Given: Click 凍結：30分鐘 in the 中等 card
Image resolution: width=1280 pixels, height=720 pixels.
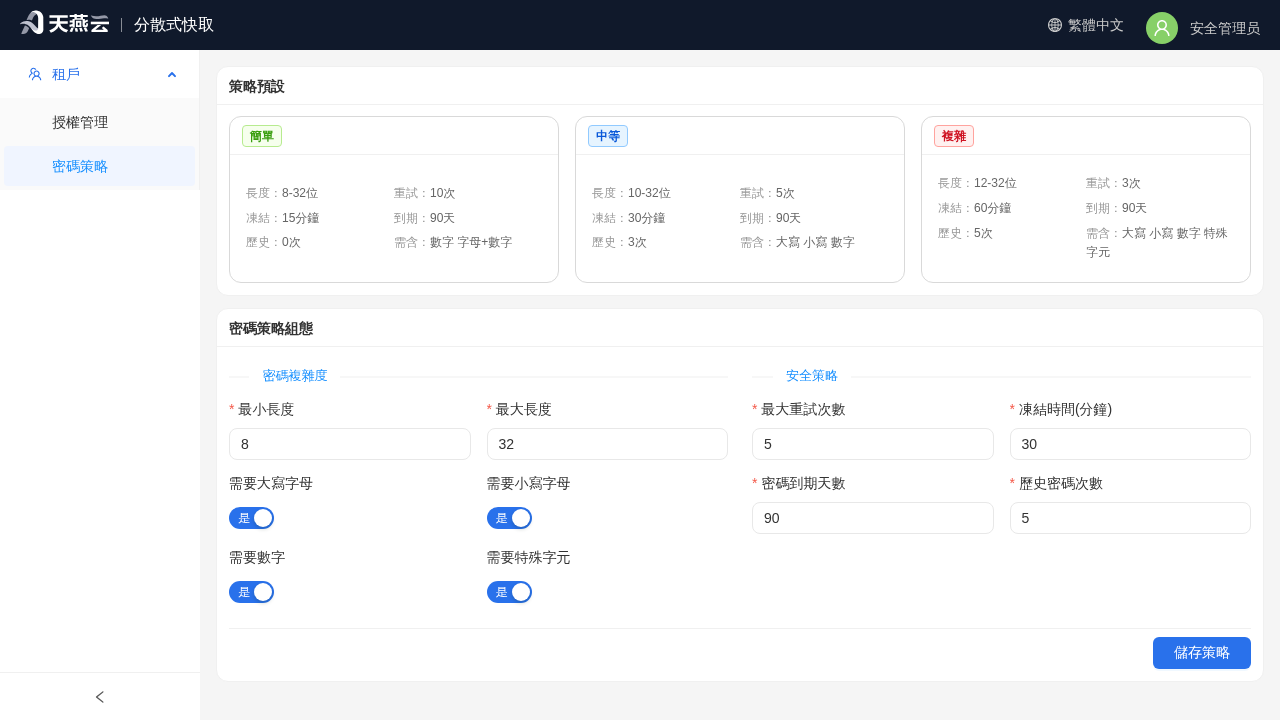Looking at the screenshot, I should [x=628, y=218].
